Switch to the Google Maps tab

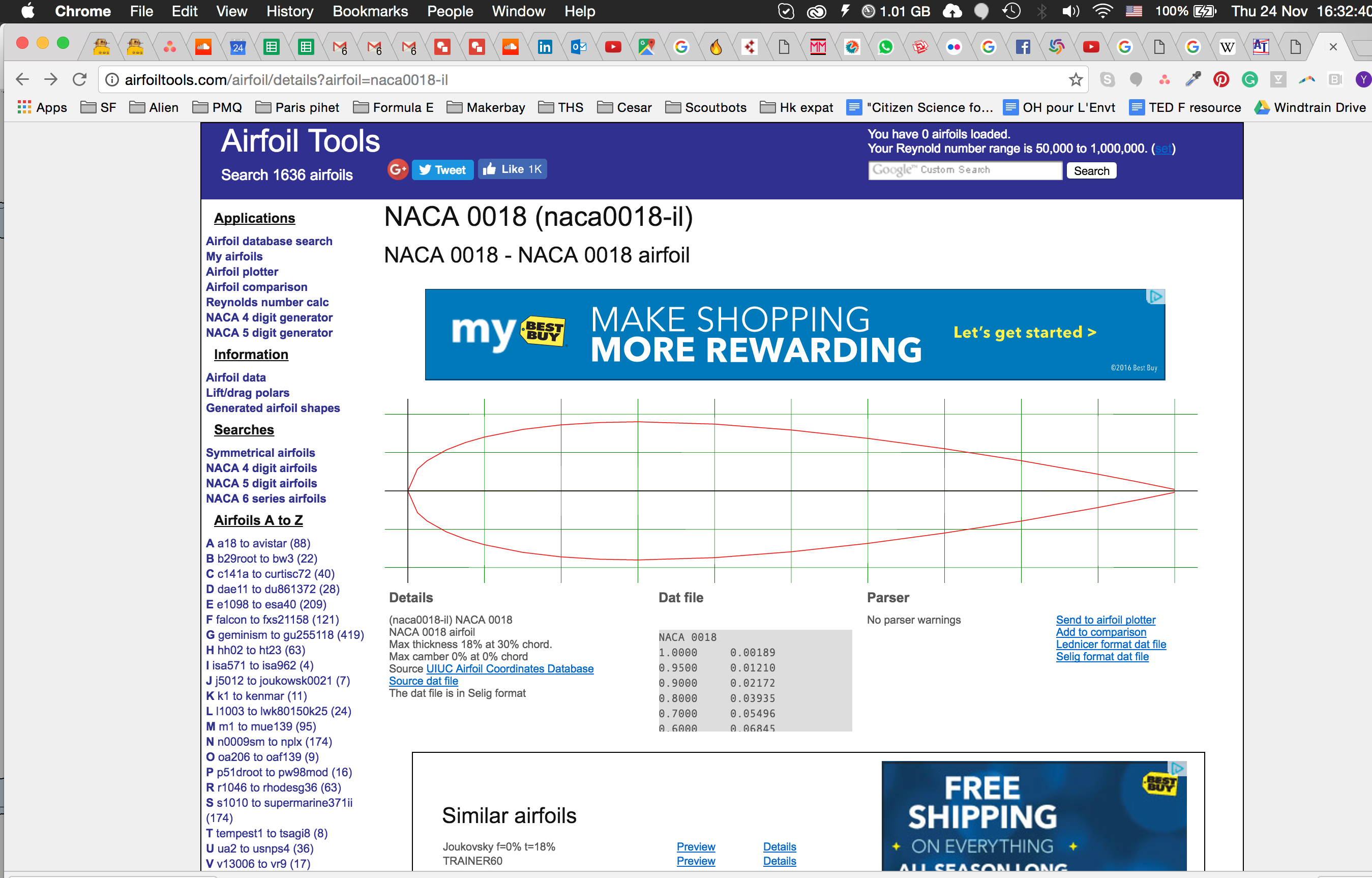point(647,47)
